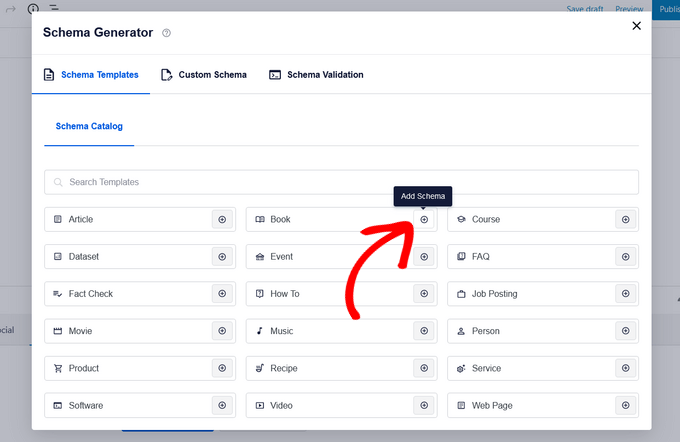This screenshot has width=680, height=442.
Task: Click the Preview button in top bar
Action: point(629,8)
